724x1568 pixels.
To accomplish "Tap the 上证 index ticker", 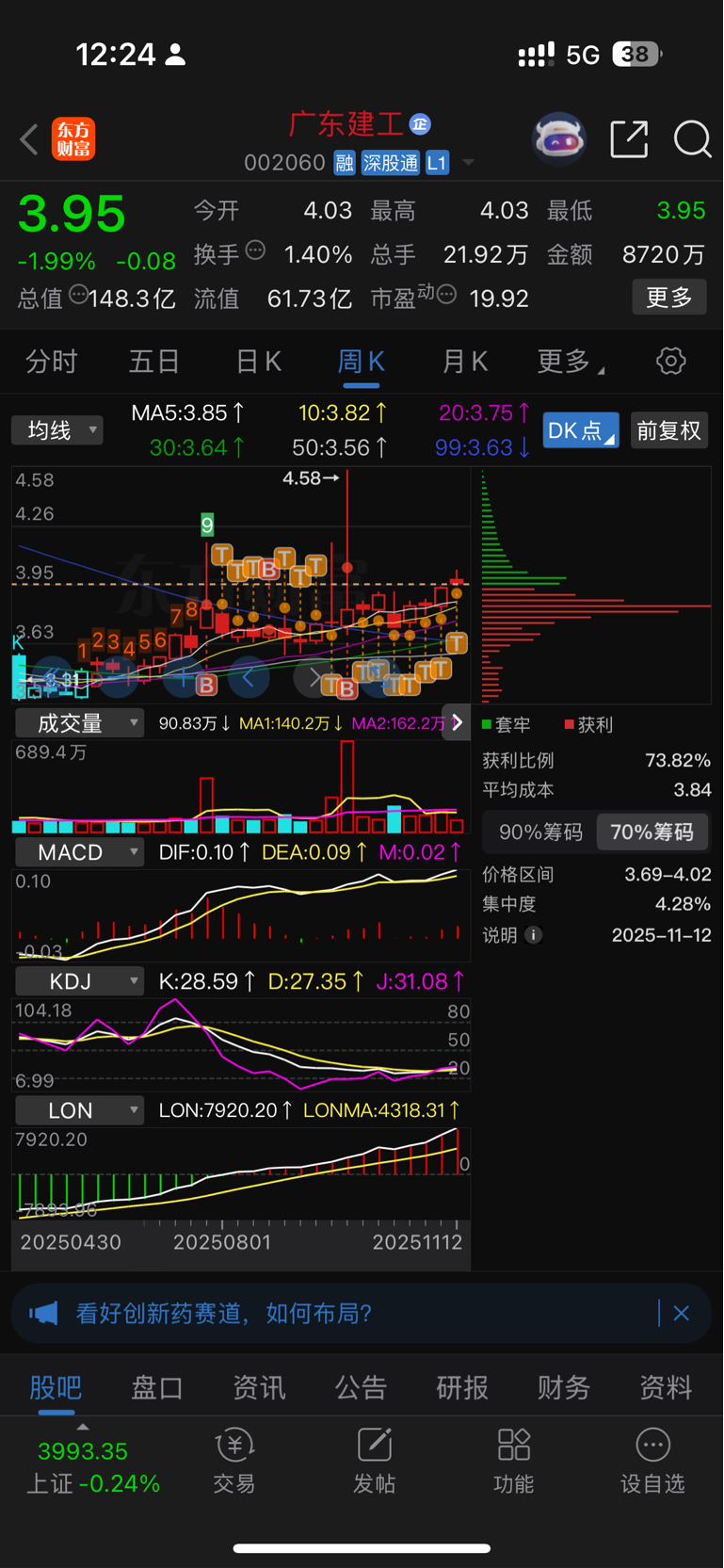I will 92,1467.
